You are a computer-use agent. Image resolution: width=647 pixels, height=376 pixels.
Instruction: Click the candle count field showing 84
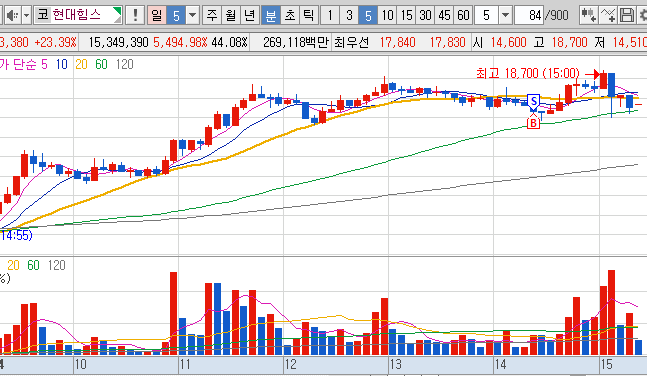click(x=530, y=16)
